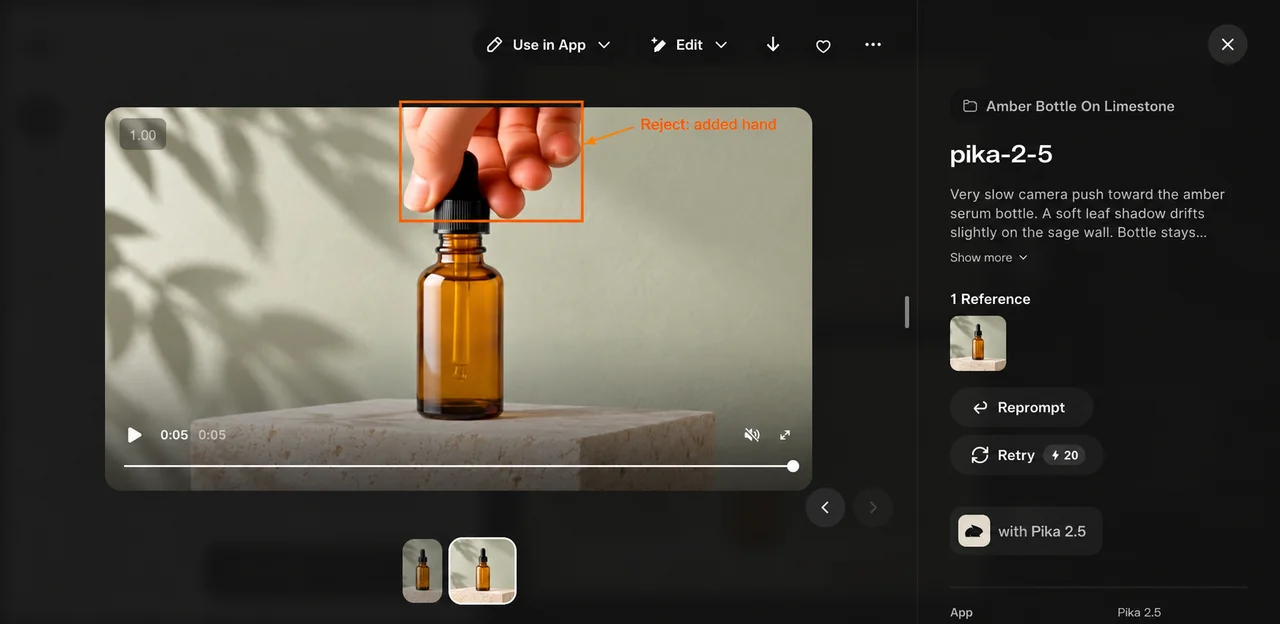Open the with Pika 2.5 app button

(x=1026, y=531)
